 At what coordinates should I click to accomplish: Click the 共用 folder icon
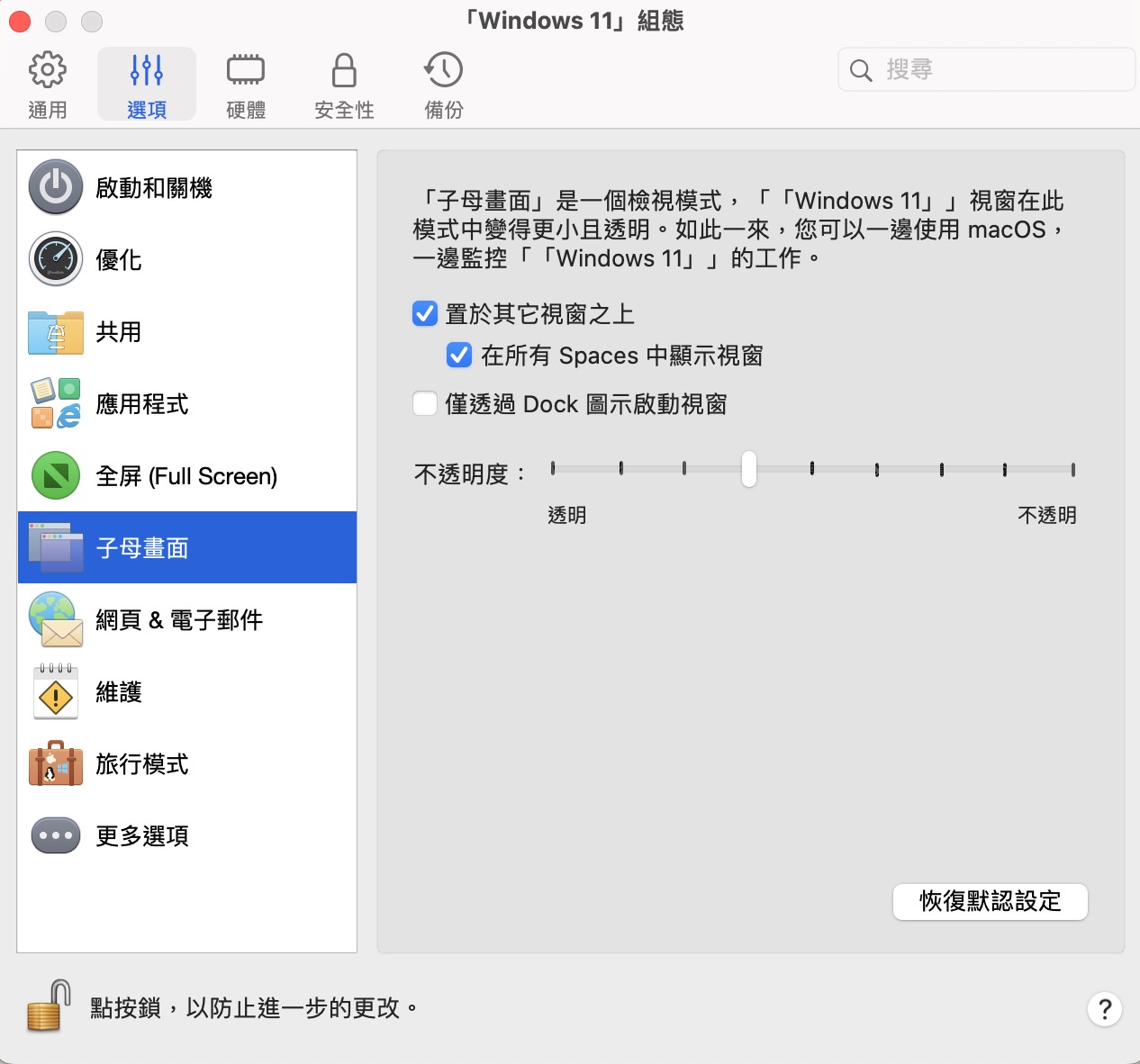click(x=56, y=332)
